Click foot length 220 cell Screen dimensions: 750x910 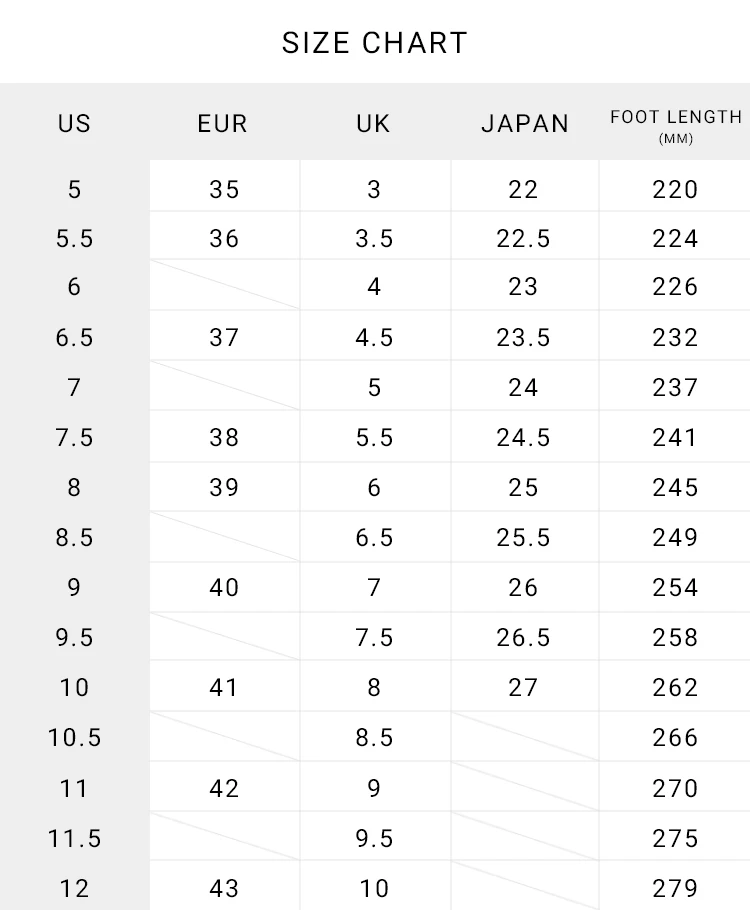[675, 189]
